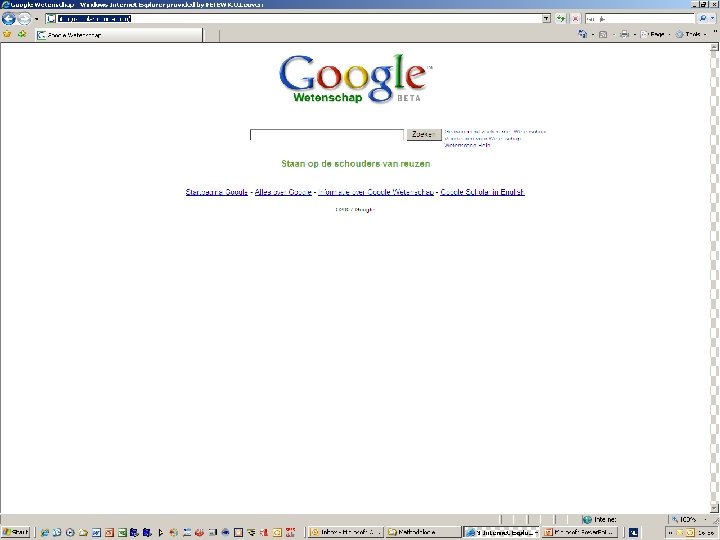Click the Google Wetenschap search field
The width and height of the screenshot is (720, 540).
[327, 135]
